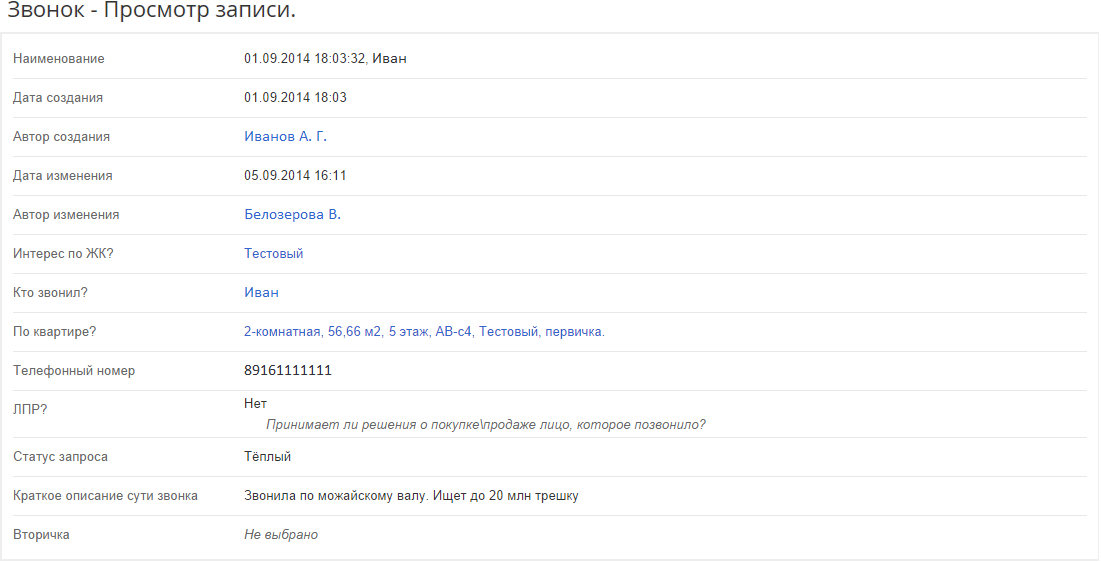
Task: Open the 2-комнатная 56,66 м2 apartment link
Action: [x=424, y=331]
